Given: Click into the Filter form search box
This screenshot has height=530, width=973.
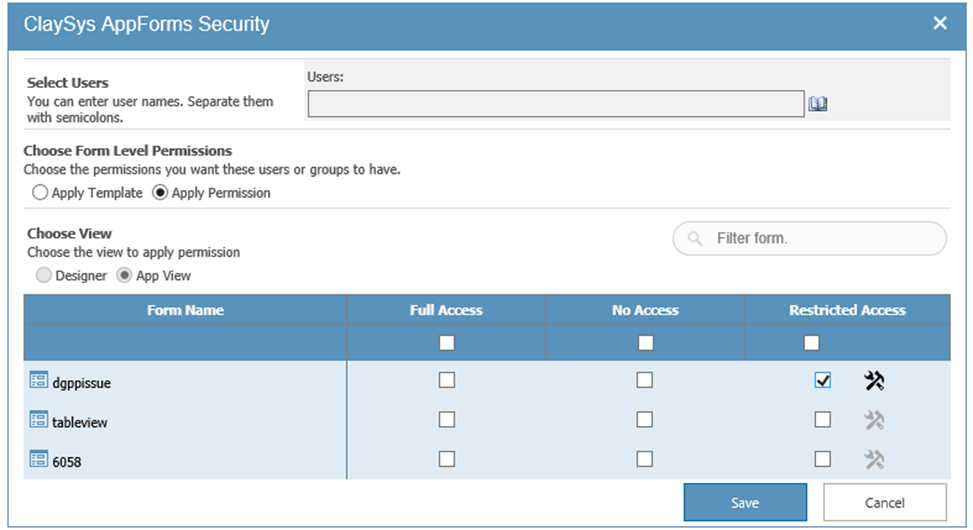Looking at the screenshot, I should (810, 238).
